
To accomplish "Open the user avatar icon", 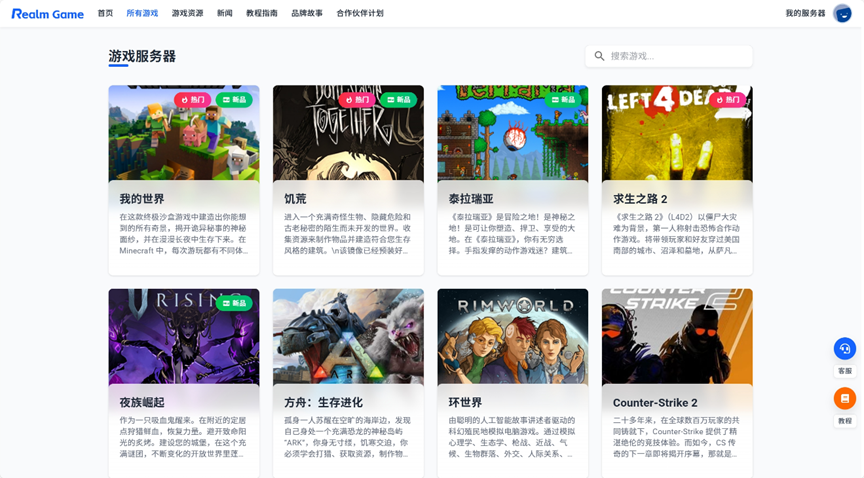I will coord(843,13).
